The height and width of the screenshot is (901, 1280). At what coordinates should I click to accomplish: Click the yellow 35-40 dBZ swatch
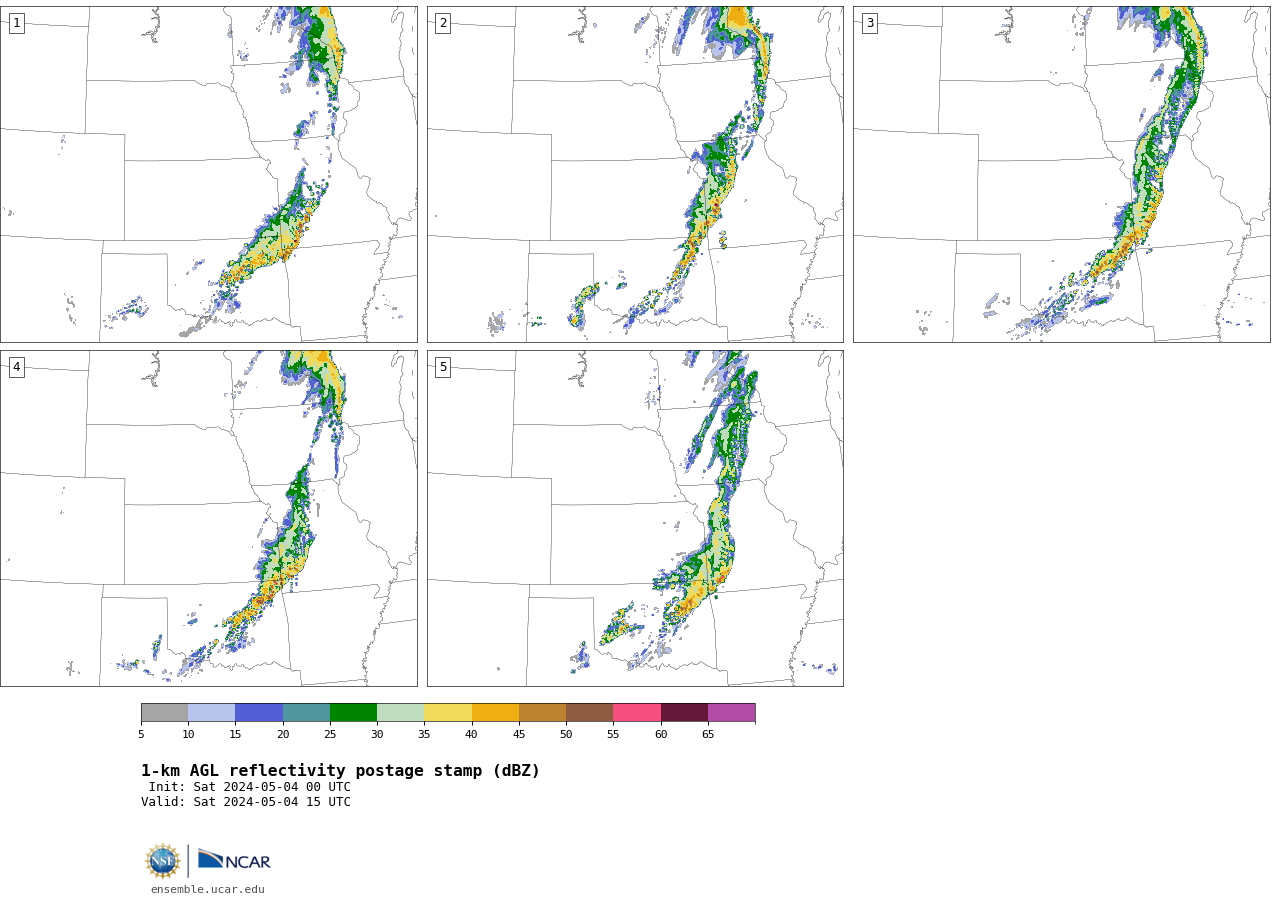coord(448,712)
